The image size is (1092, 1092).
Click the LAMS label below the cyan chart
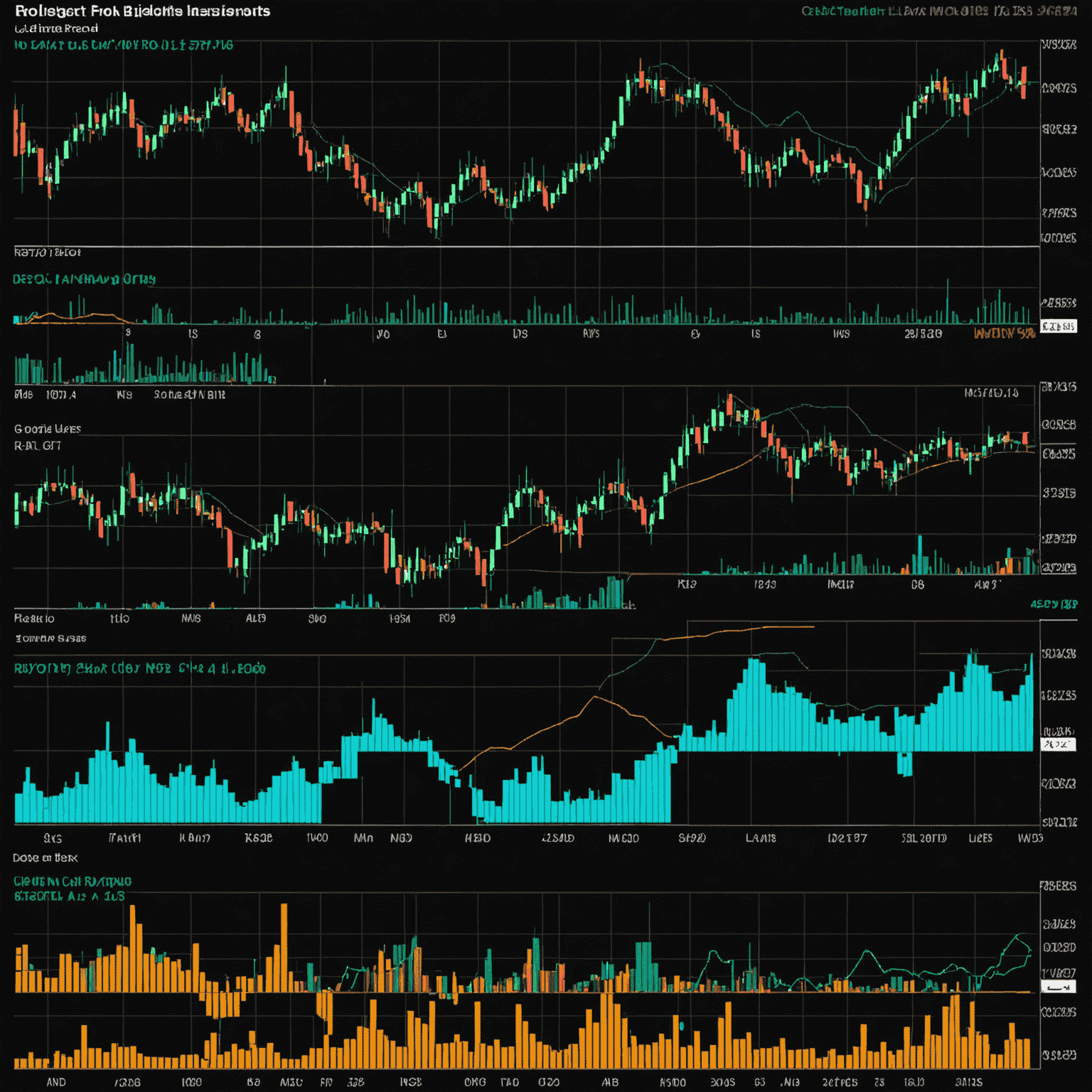[x=761, y=838]
